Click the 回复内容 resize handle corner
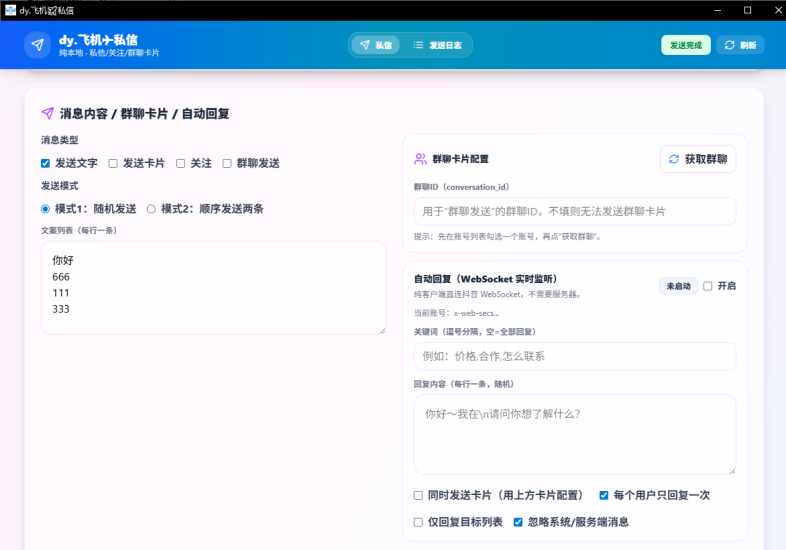The height and width of the screenshot is (550, 786). pos(732,471)
